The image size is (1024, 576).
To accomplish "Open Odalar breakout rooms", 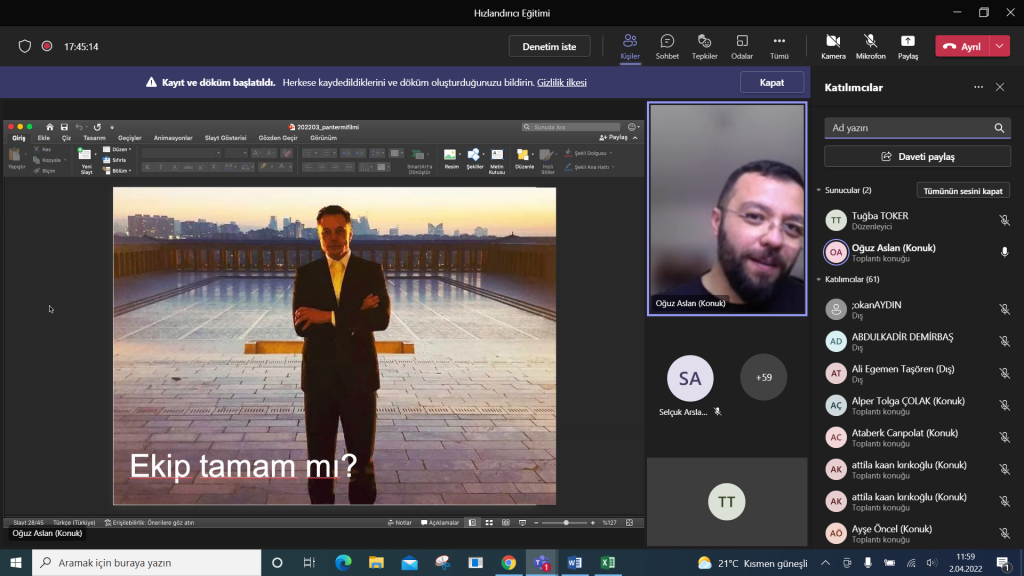I will [742, 45].
